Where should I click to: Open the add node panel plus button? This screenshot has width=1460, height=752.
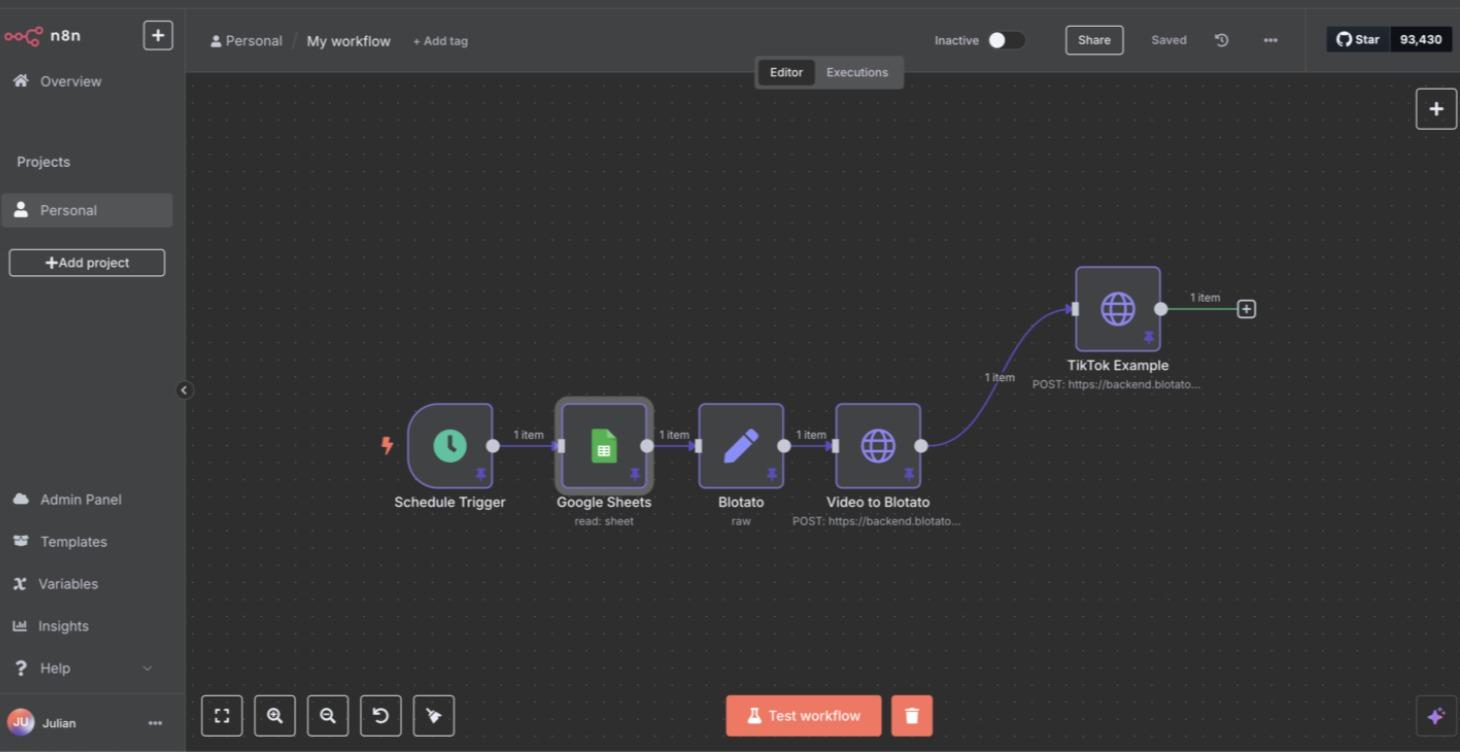[1436, 109]
